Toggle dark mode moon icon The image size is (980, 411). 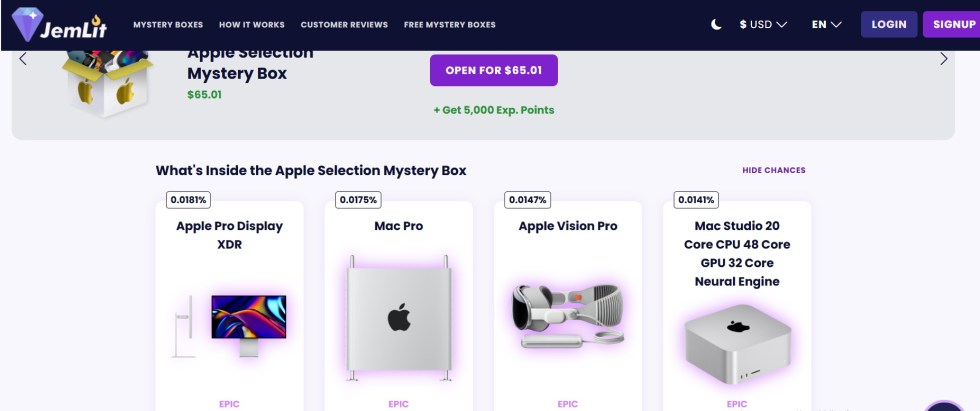pos(716,25)
